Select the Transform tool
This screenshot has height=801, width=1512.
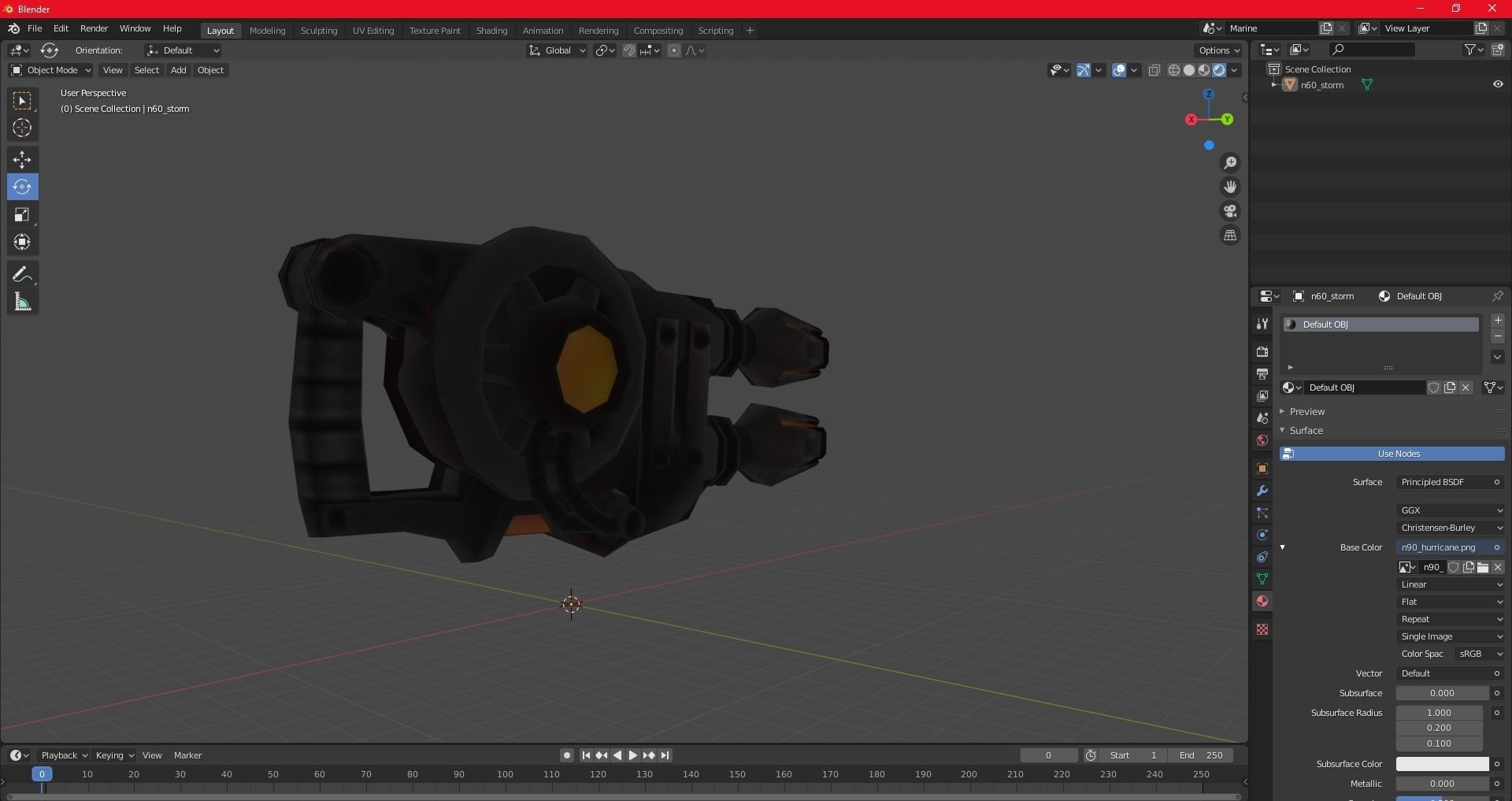[x=22, y=242]
